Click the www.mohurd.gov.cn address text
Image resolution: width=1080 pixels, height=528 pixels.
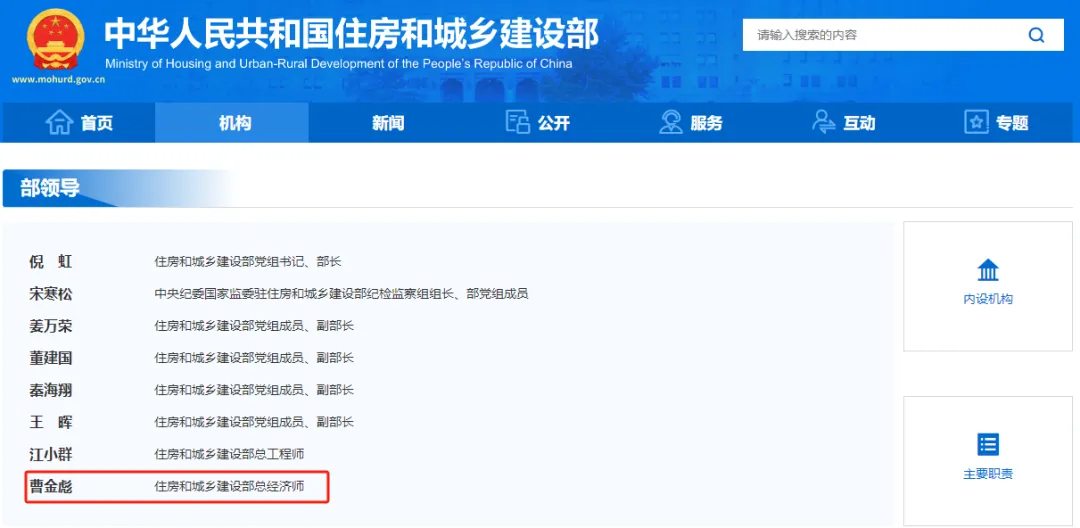59,79
